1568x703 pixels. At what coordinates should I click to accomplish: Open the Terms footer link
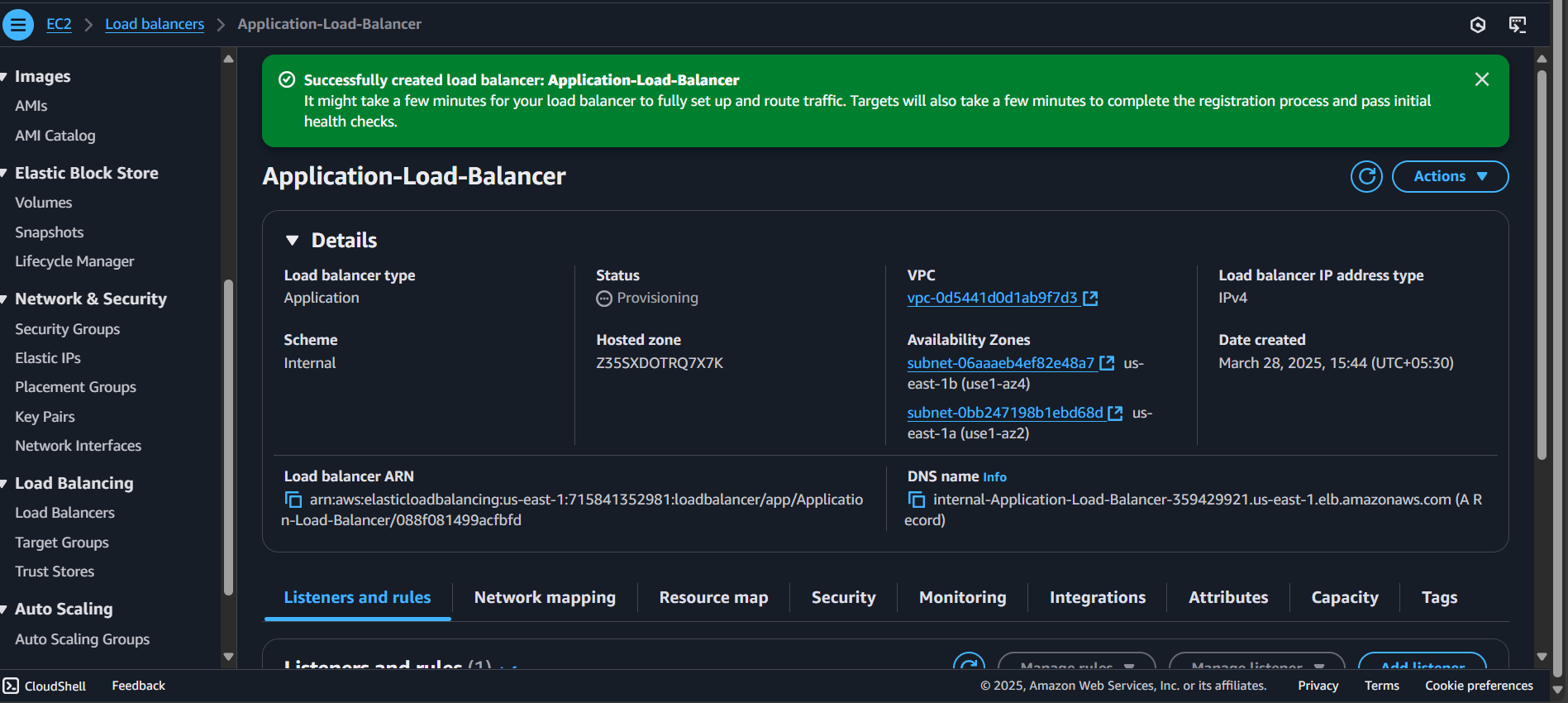(x=1382, y=686)
